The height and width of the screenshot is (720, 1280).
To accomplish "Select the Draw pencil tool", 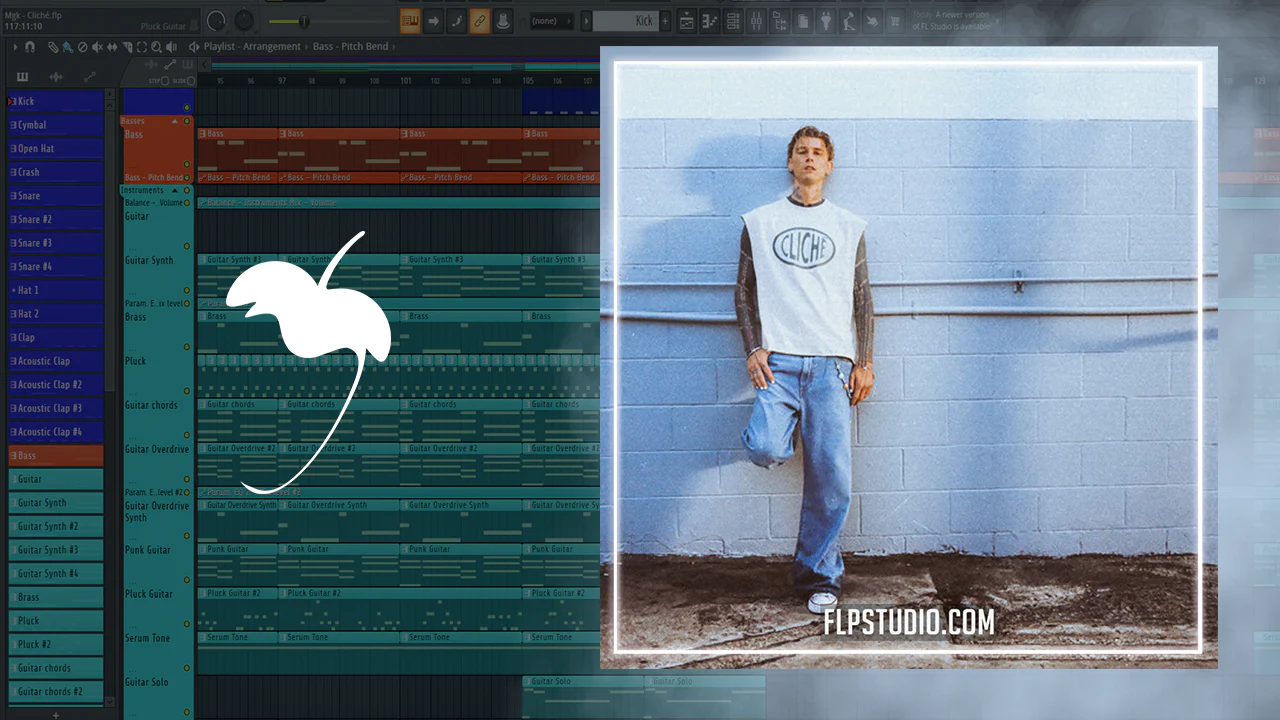I will (54, 47).
